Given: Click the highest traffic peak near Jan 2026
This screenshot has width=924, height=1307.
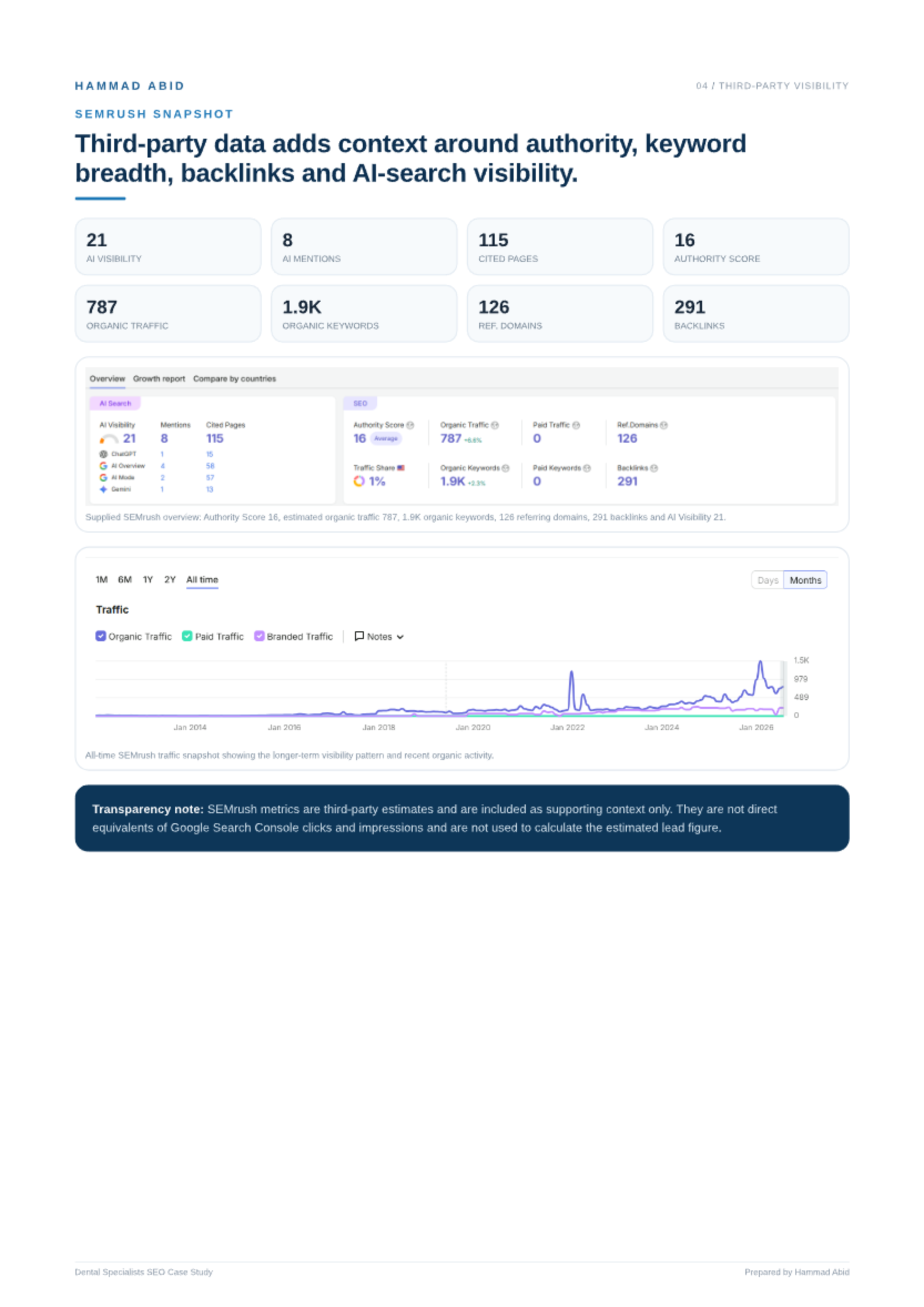Looking at the screenshot, I should [760, 662].
